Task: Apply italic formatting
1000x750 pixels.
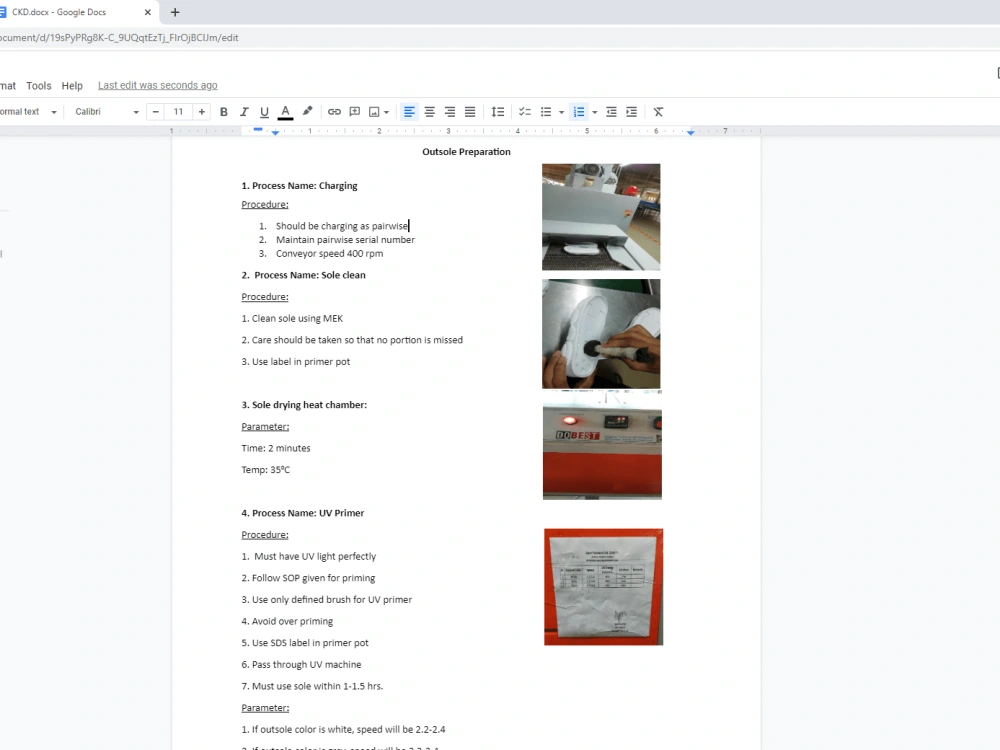Action: pos(243,111)
